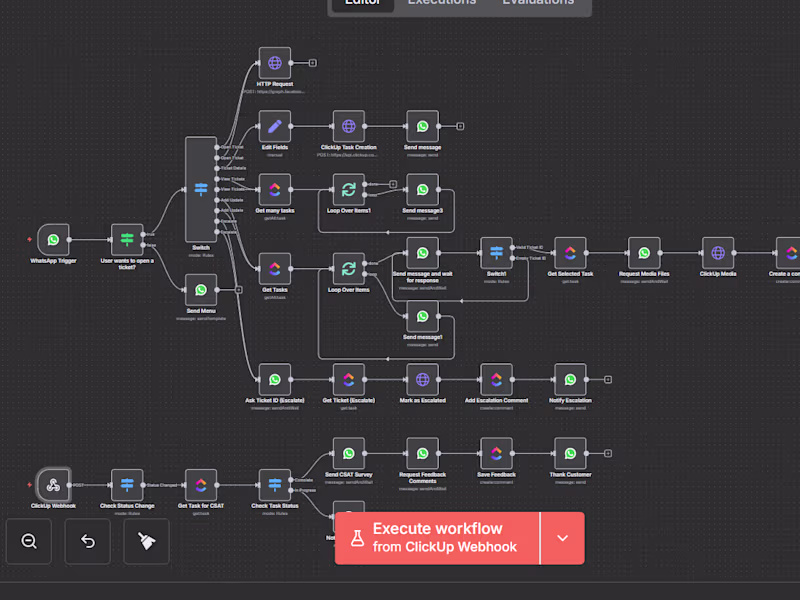Click the Get Selected Task node

[570, 253]
